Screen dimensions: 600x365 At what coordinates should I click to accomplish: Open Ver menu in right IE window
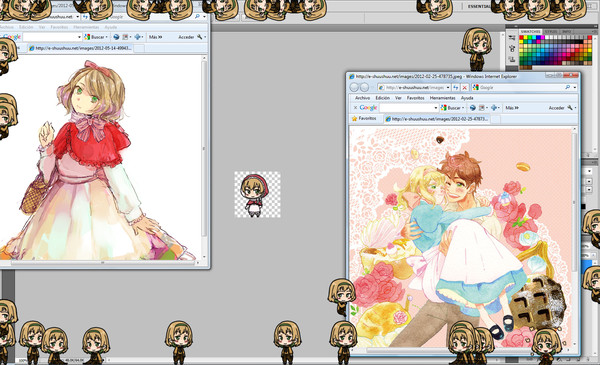(398, 98)
